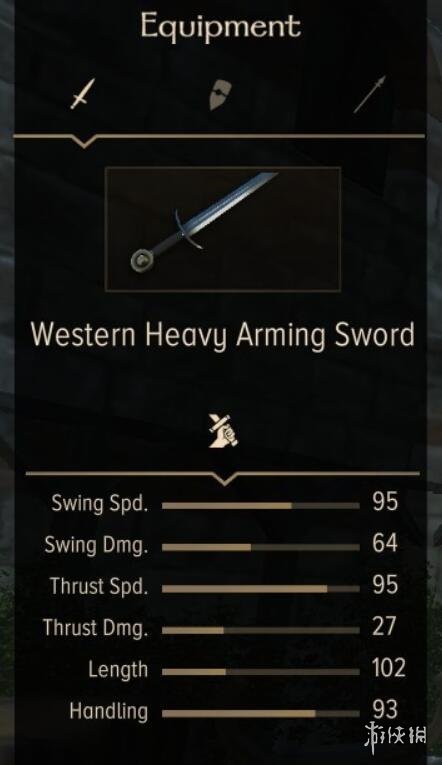The width and height of the screenshot is (442, 765).
Task: Click the Handling label text
Action: pos(108,711)
